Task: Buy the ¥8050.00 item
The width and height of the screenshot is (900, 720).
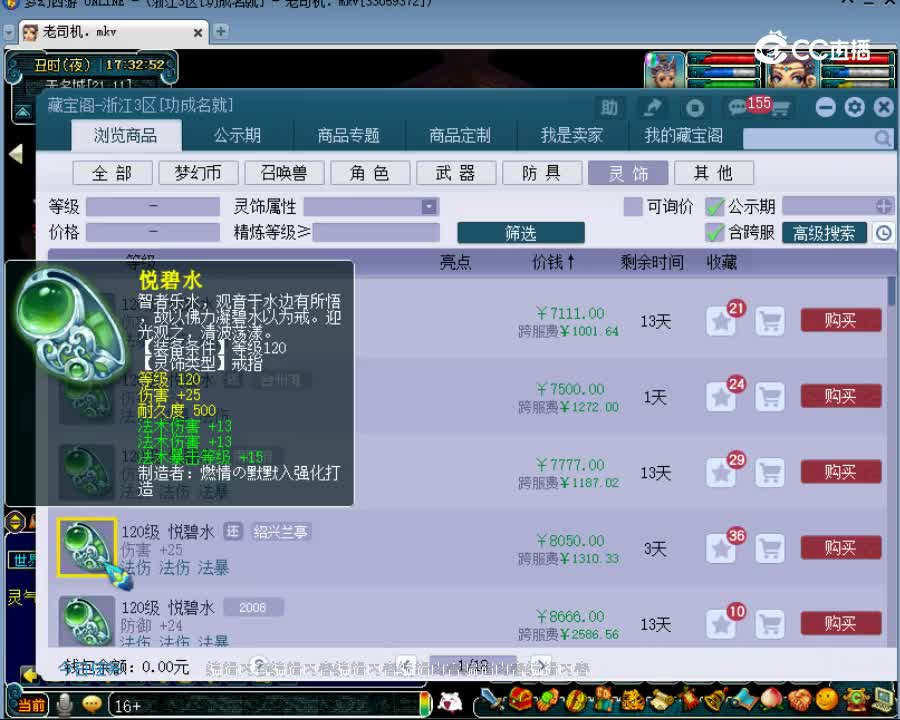Action: pos(840,548)
